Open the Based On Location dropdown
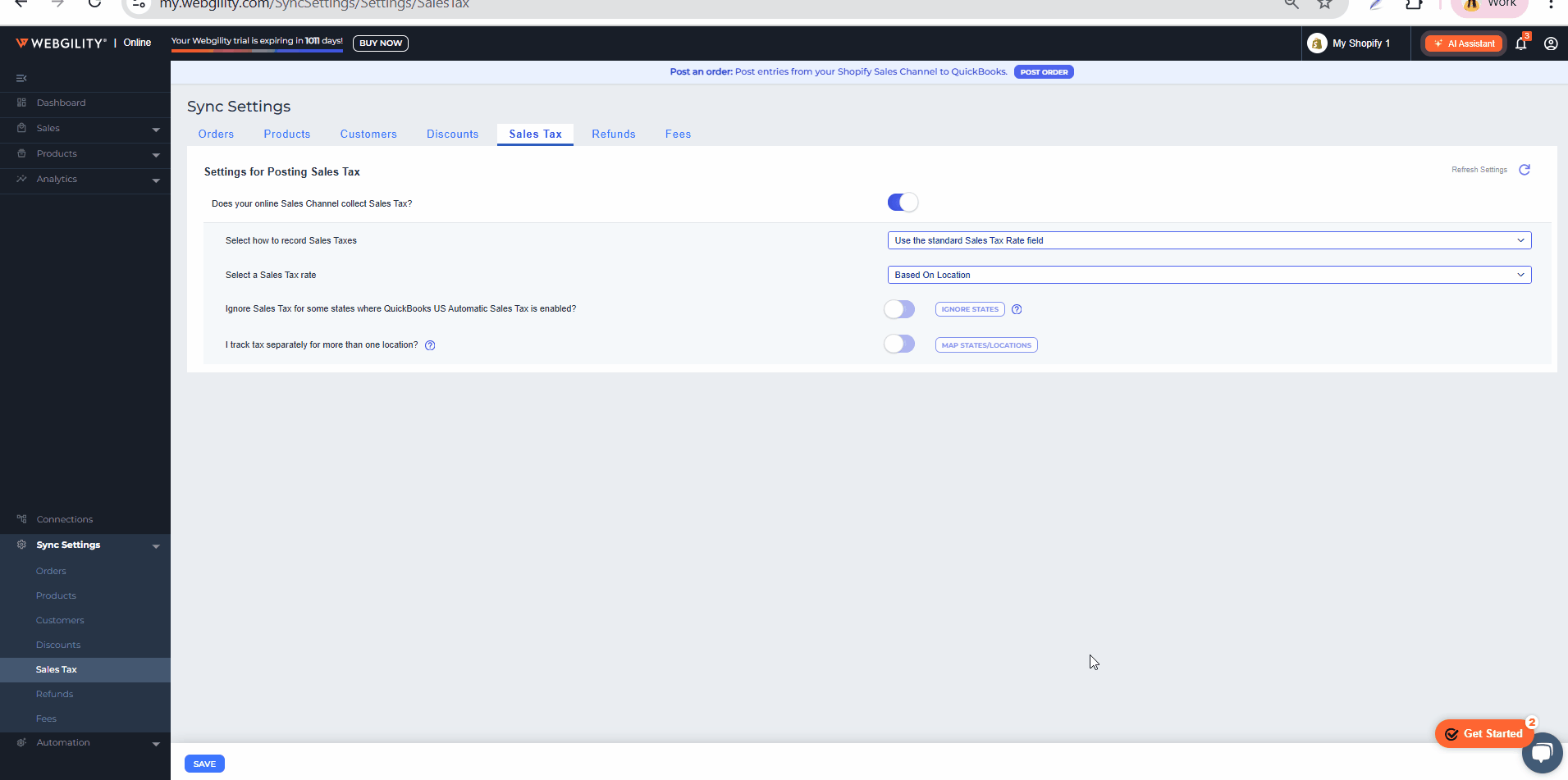The image size is (1568, 780). pos(1209,275)
